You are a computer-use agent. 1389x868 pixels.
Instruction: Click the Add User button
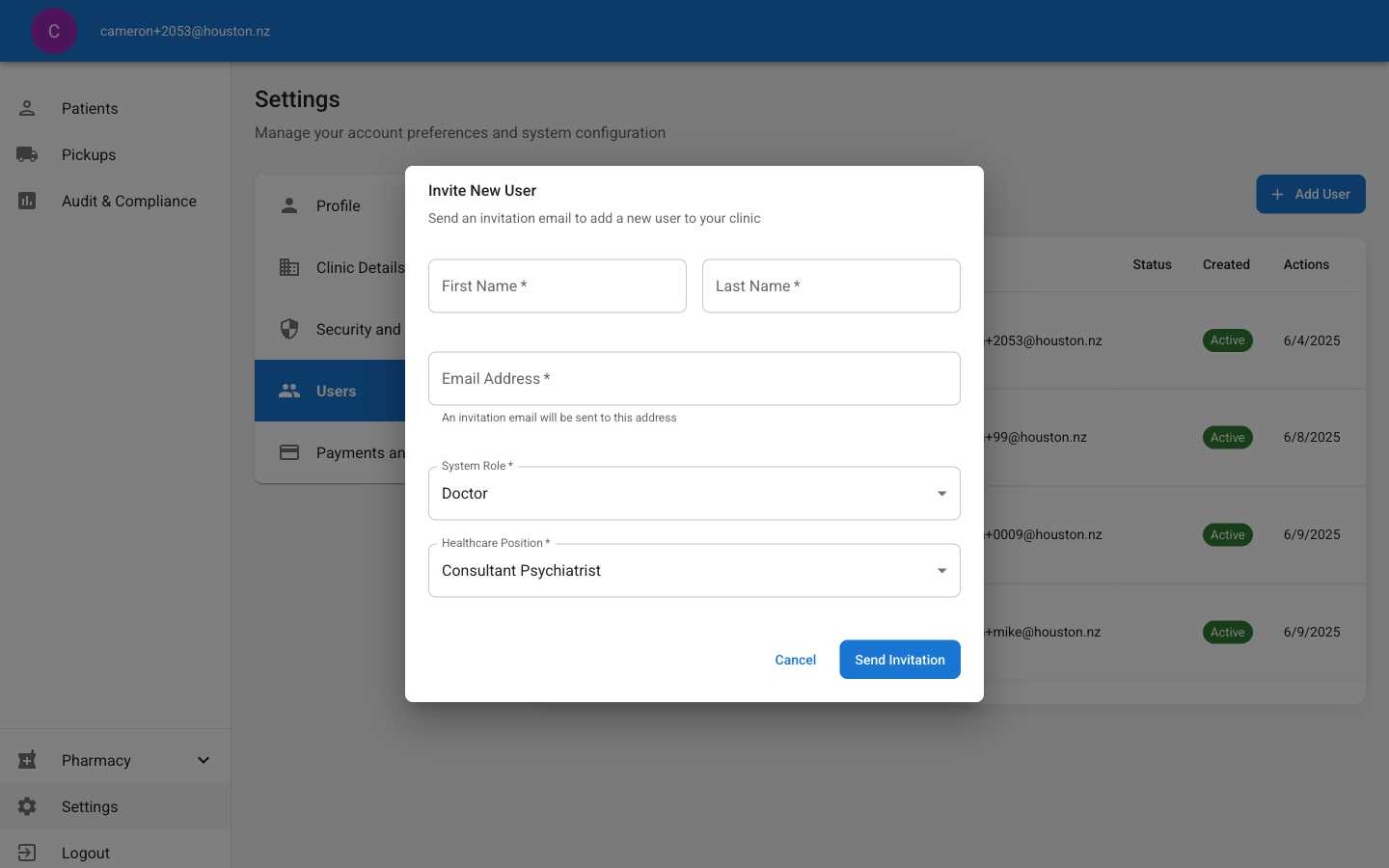coord(1311,194)
